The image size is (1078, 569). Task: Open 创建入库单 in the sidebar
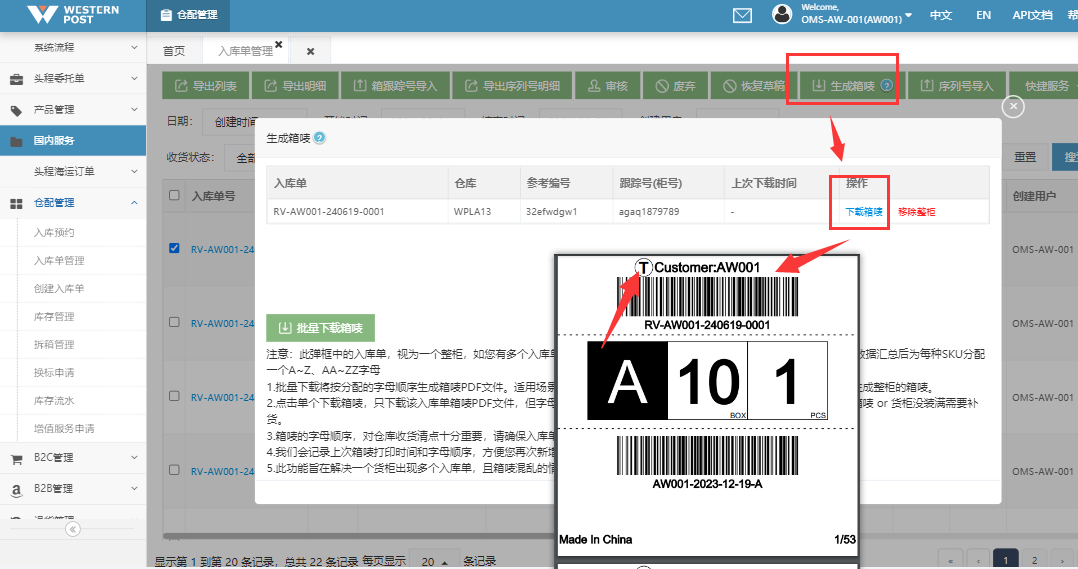pyautogui.click(x=59, y=289)
